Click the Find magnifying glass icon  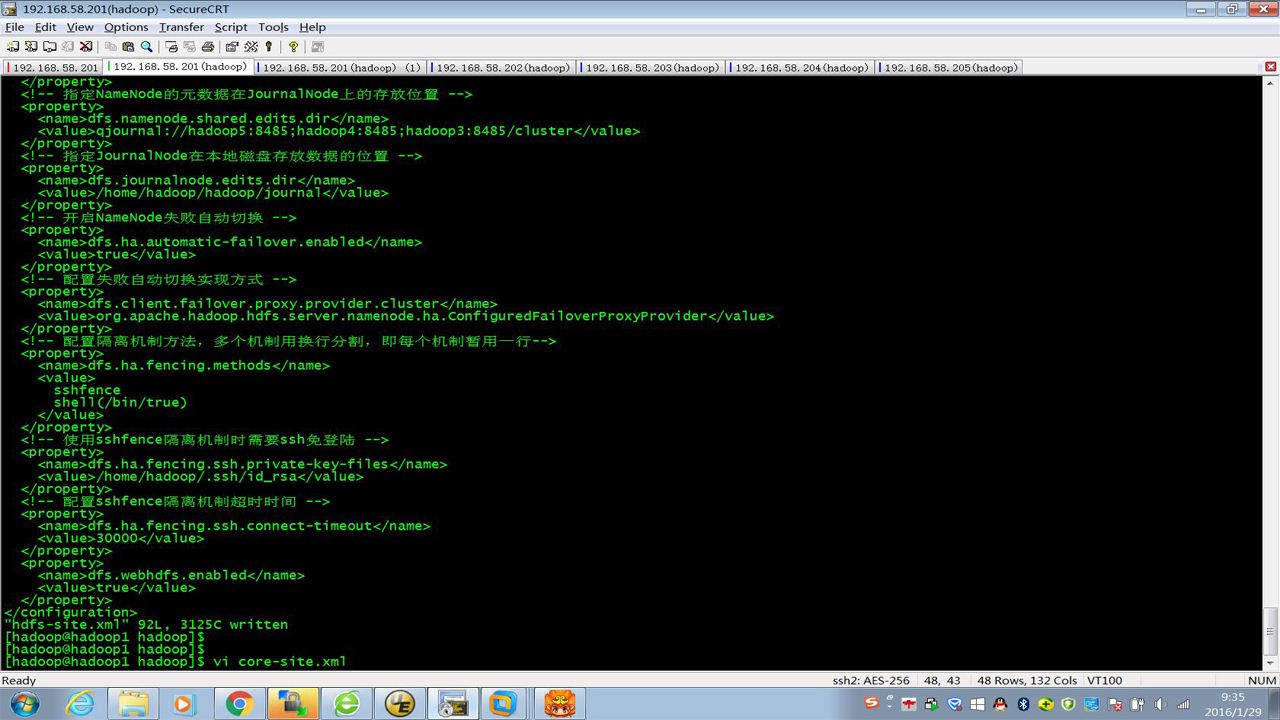[146, 46]
